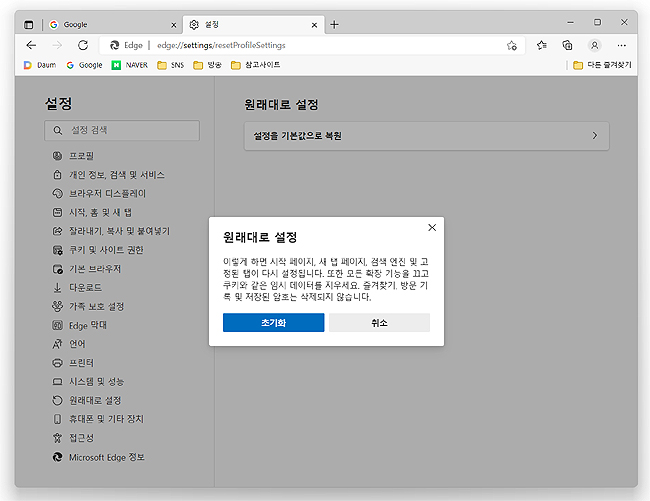Image resolution: width=650 pixels, height=501 pixels.
Task: Open Microsoft Edge 정보 icon
Action: (x=57, y=457)
